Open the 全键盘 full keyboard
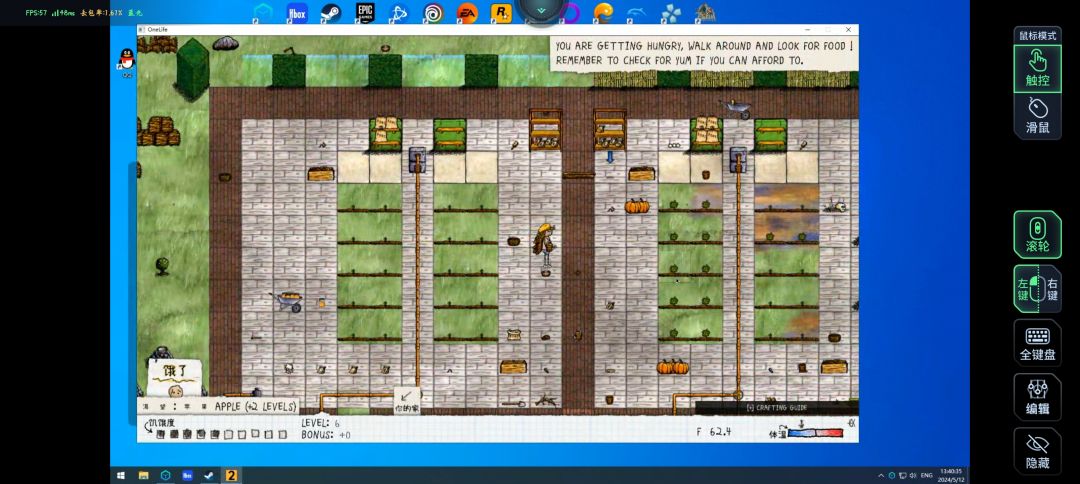The width and height of the screenshot is (1080, 484). coord(1037,343)
